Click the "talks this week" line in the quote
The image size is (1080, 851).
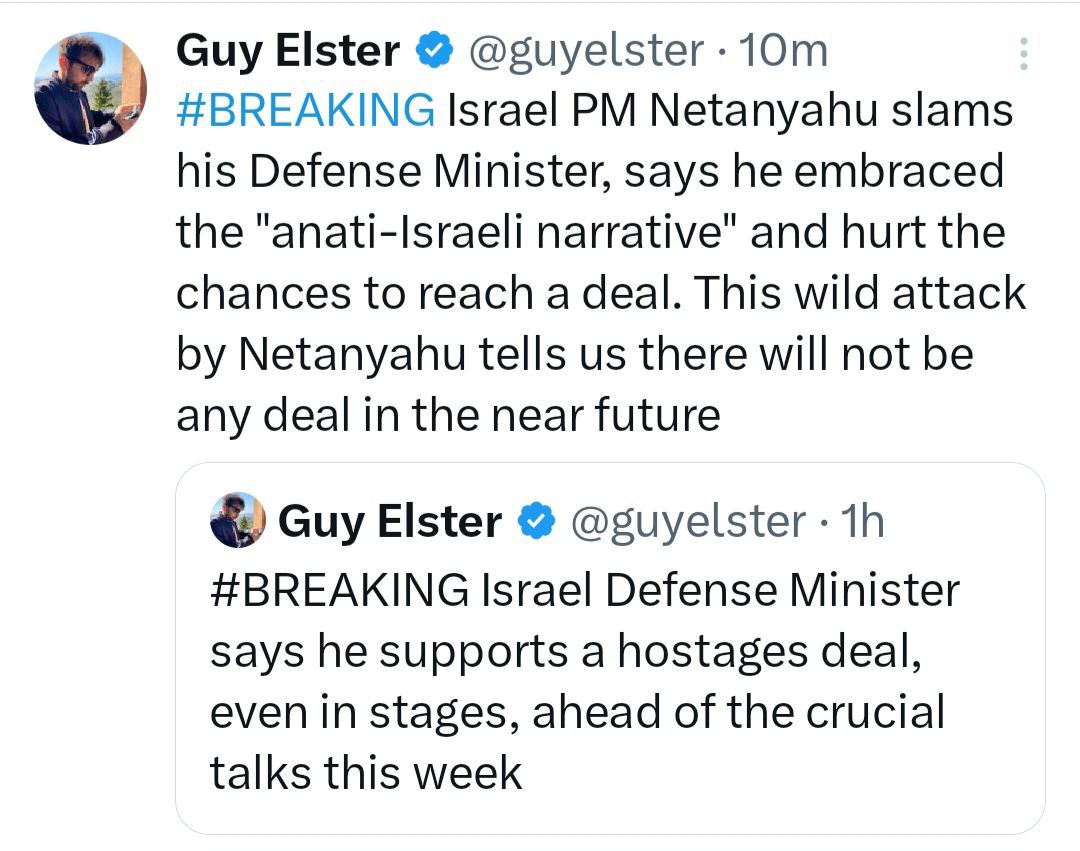pyautogui.click(x=366, y=773)
